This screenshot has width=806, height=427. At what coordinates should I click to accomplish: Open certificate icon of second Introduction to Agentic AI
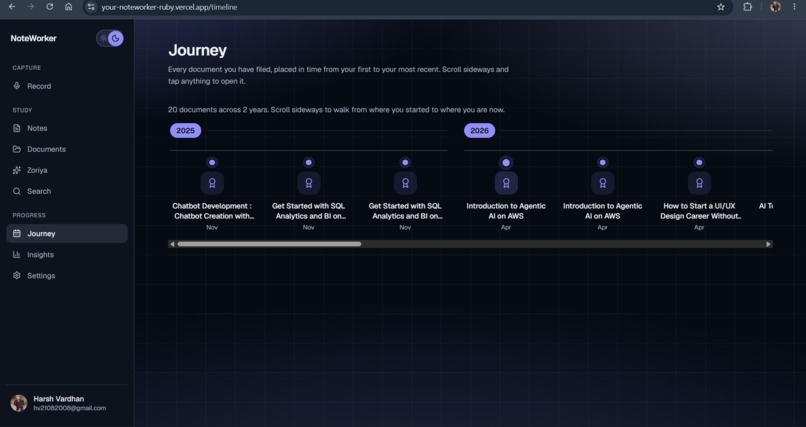click(602, 183)
